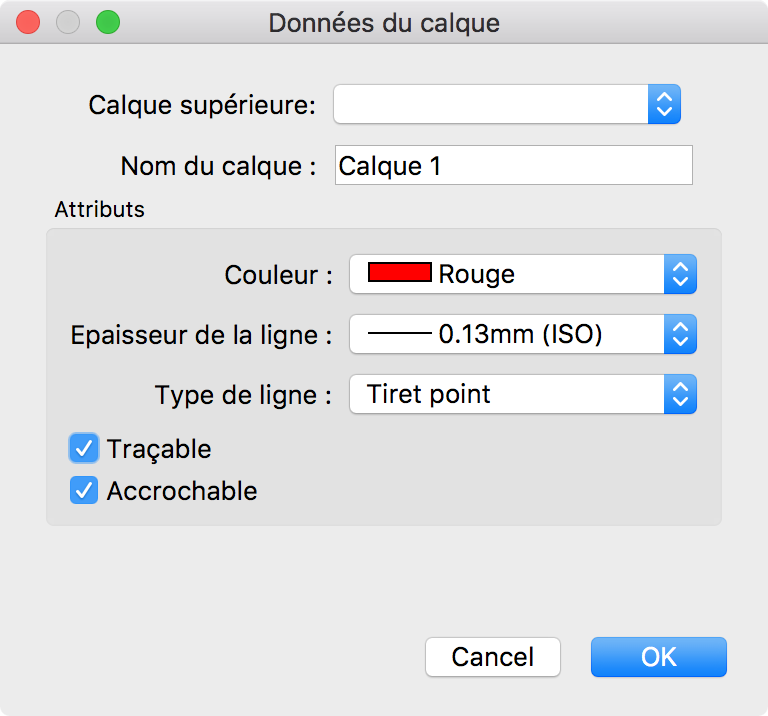Click the gray minimize window button
Image resolution: width=768 pixels, height=716 pixels.
pos(68,22)
